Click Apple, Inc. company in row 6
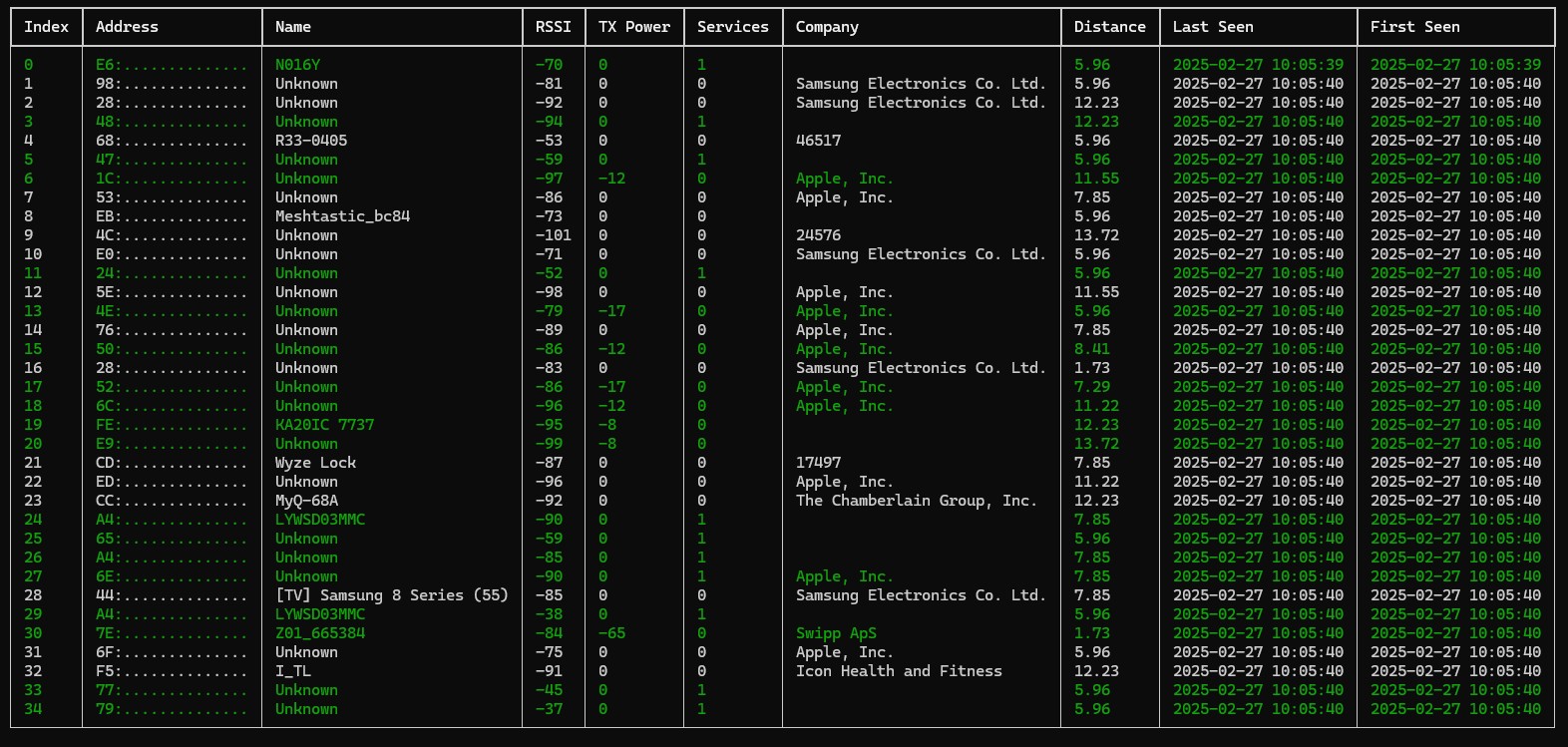 click(x=845, y=179)
